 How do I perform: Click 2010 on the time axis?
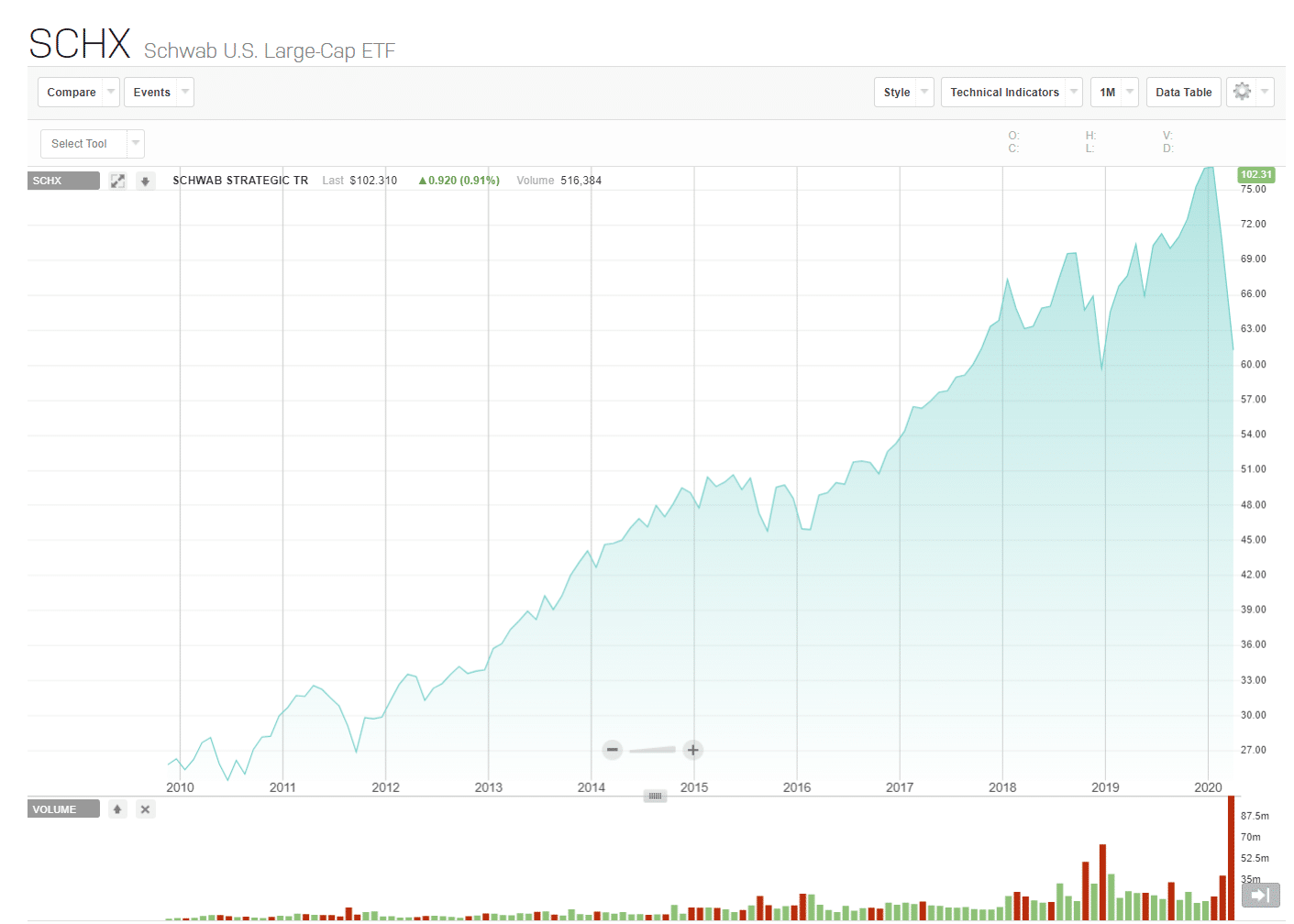tap(180, 787)
